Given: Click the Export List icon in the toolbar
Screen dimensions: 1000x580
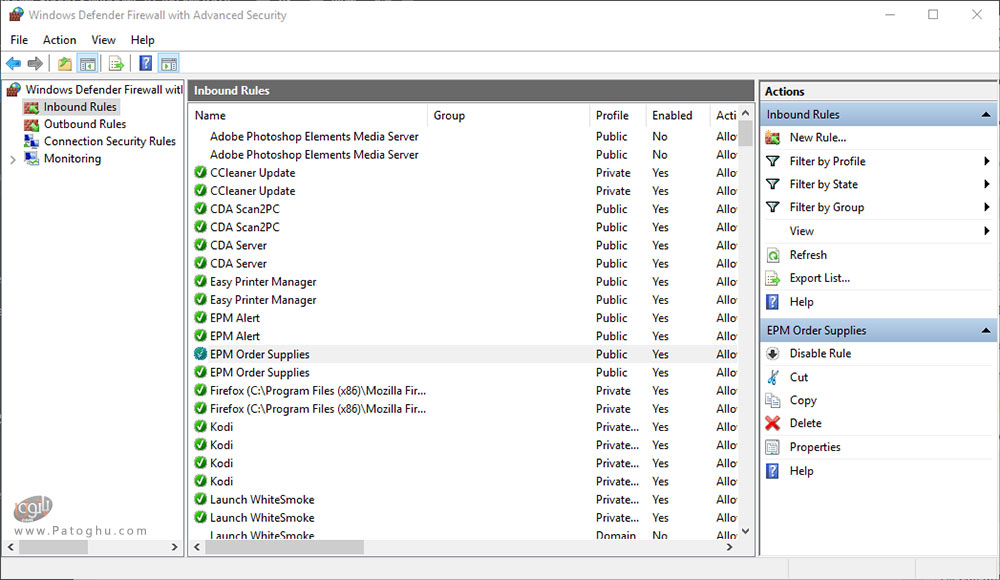Looking at the screenshot, I should click(x=116, y=63).
